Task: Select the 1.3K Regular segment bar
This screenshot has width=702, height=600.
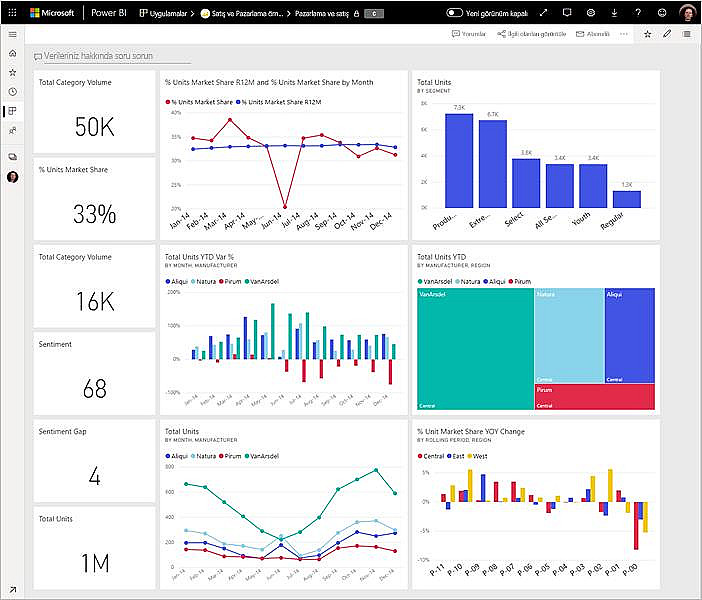Action: click(x=627, y=199)
